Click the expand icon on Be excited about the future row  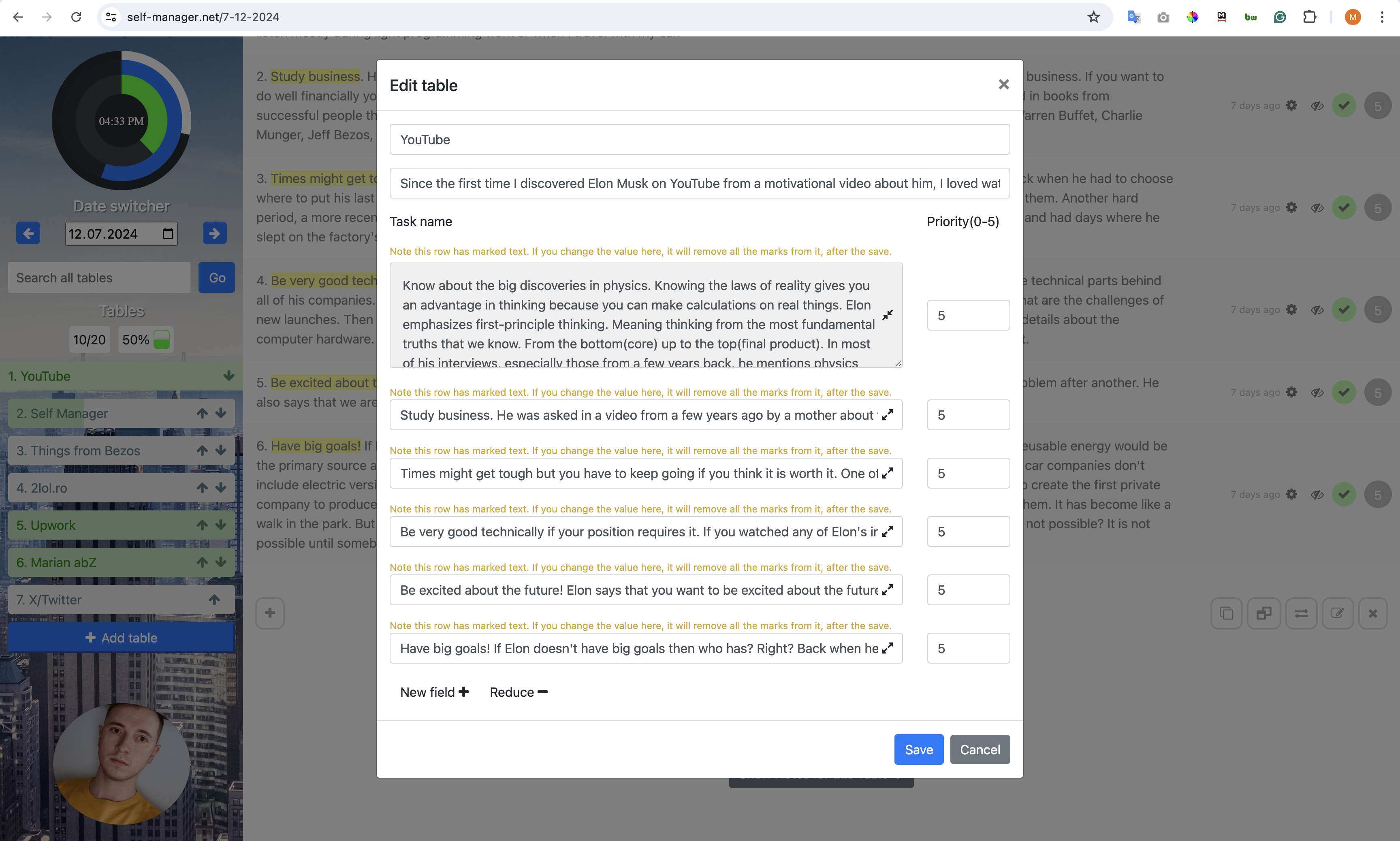pos(888,589)
